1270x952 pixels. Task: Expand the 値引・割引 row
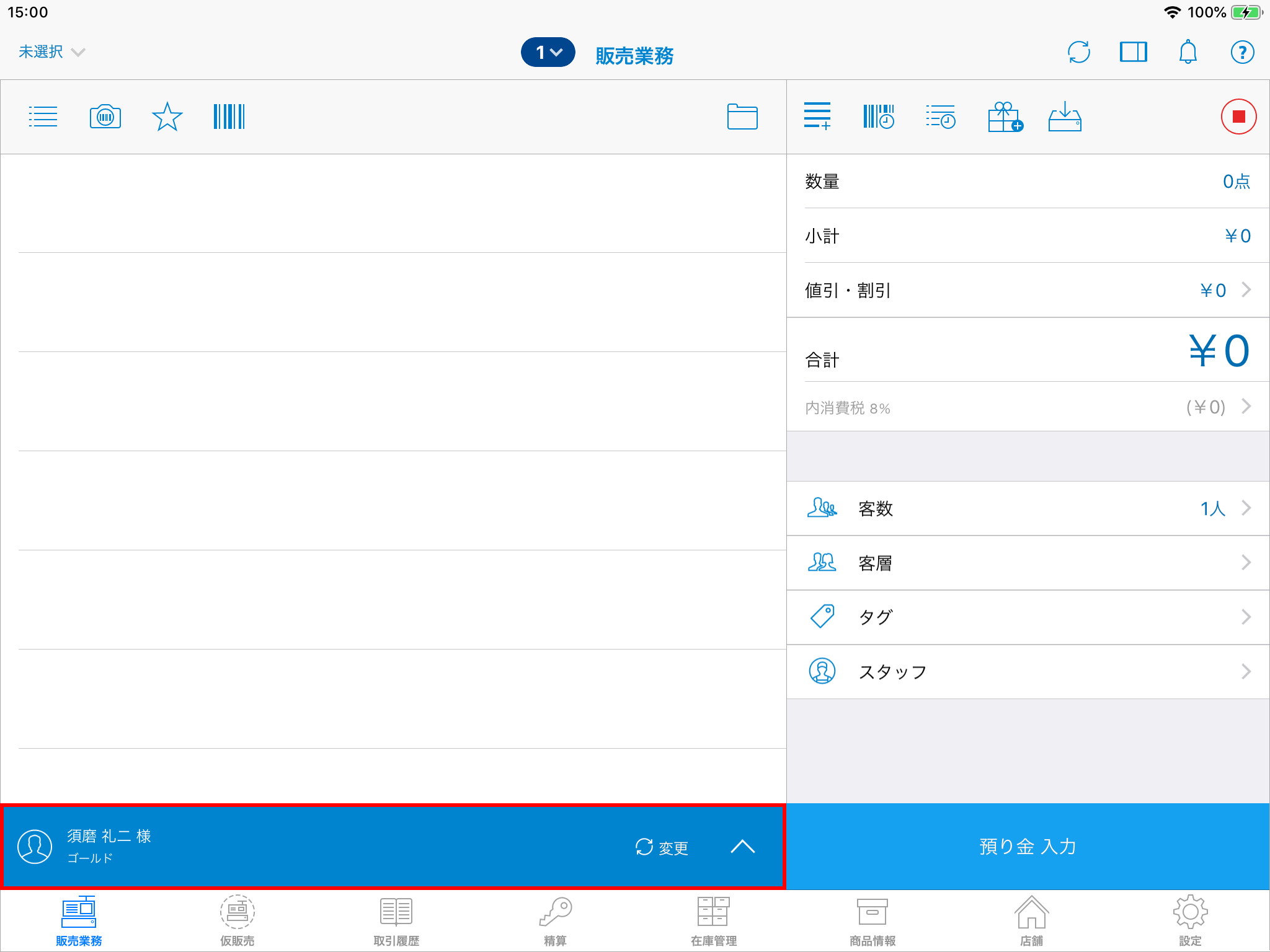point(1028,290)
